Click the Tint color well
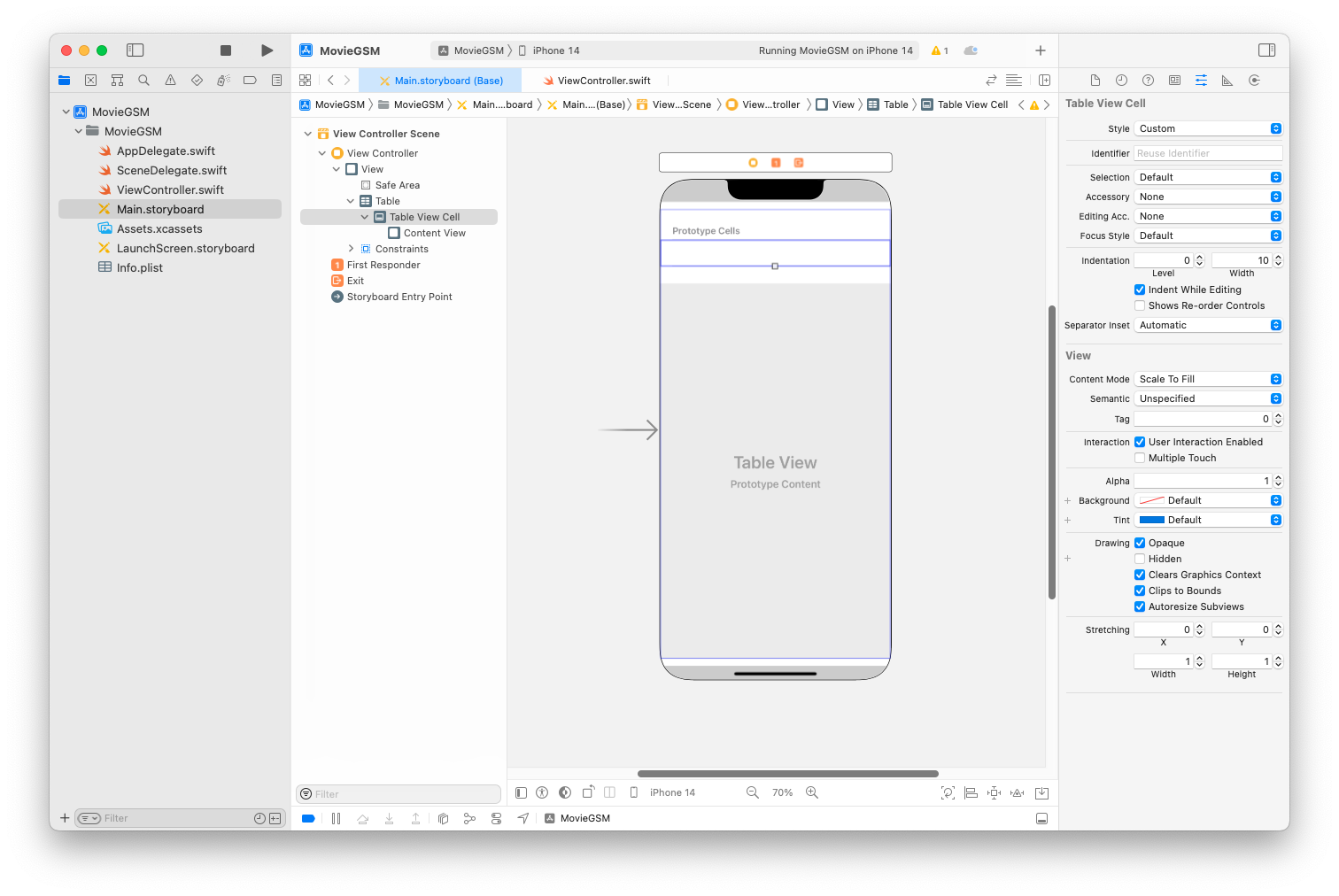1339x896 pixels. (x=1151, y=520)
